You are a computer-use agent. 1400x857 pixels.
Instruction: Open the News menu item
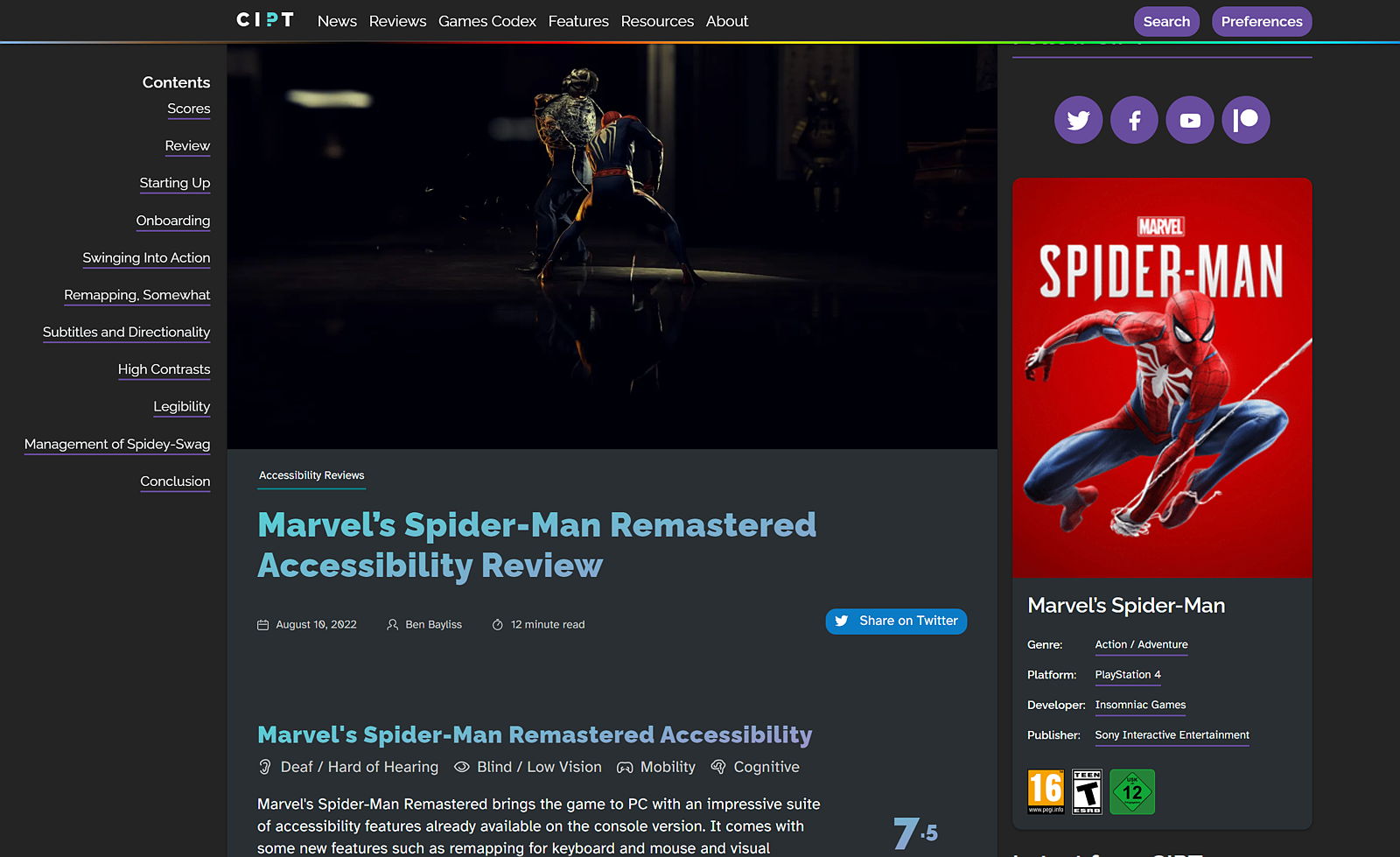pyautogui.click(x=337, y=21)
